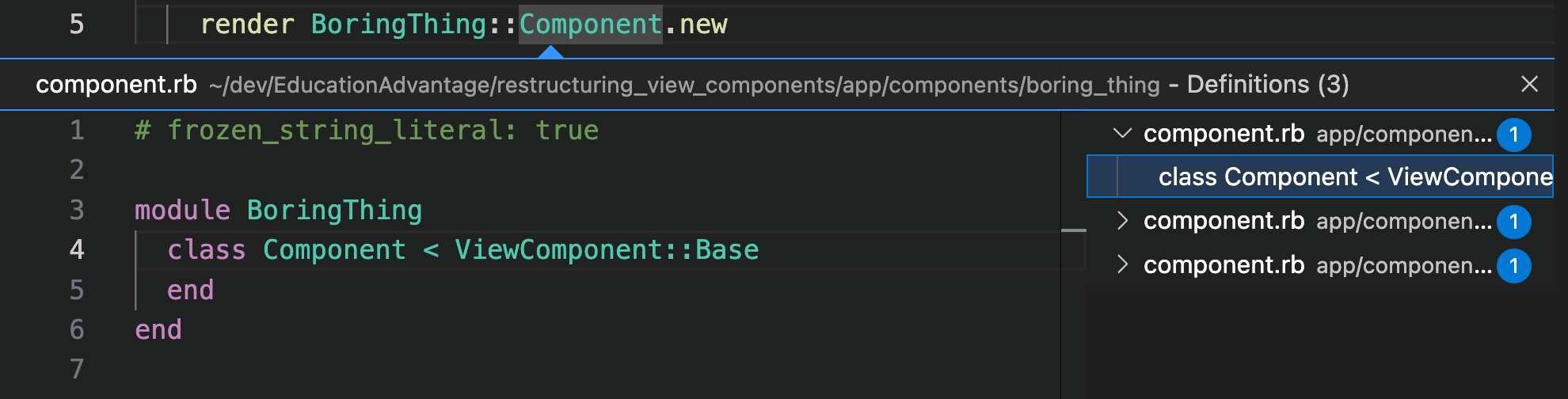Expand the last component.rb definitions group

[x=1122, y=264]
